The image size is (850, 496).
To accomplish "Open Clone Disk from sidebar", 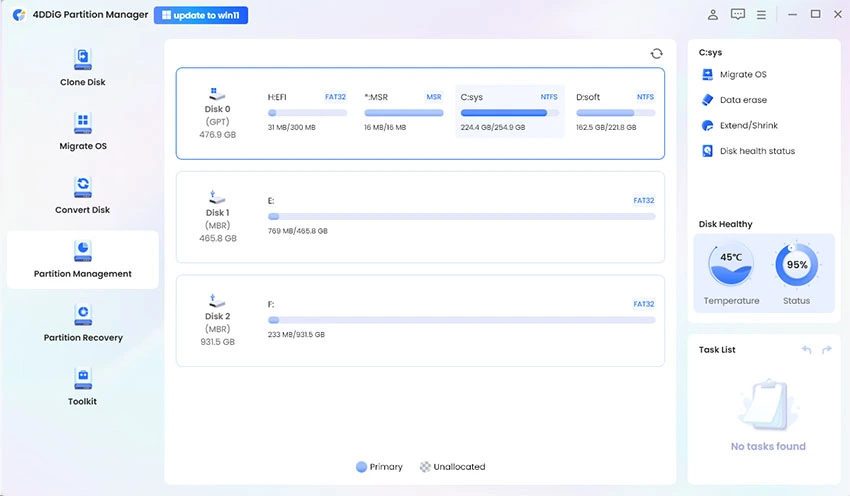I will [82, 67].
